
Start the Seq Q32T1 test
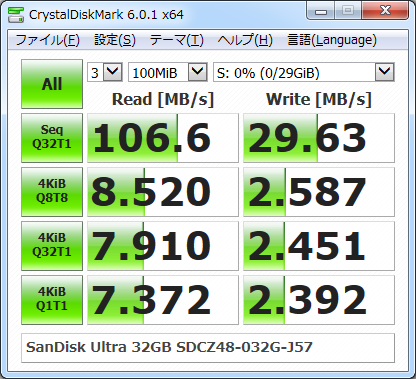pyautogui.click(x=52, y=138)
